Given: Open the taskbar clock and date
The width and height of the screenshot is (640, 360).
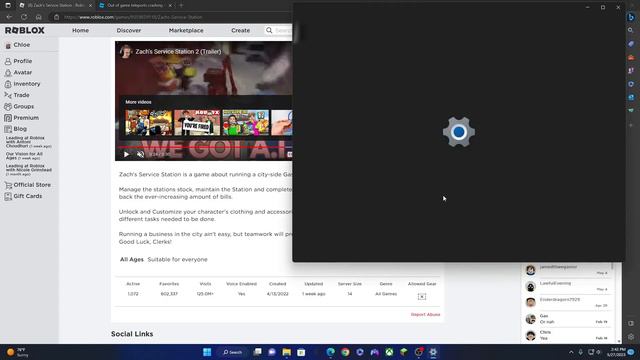Looking at the screenshot, I should point(616,352).
